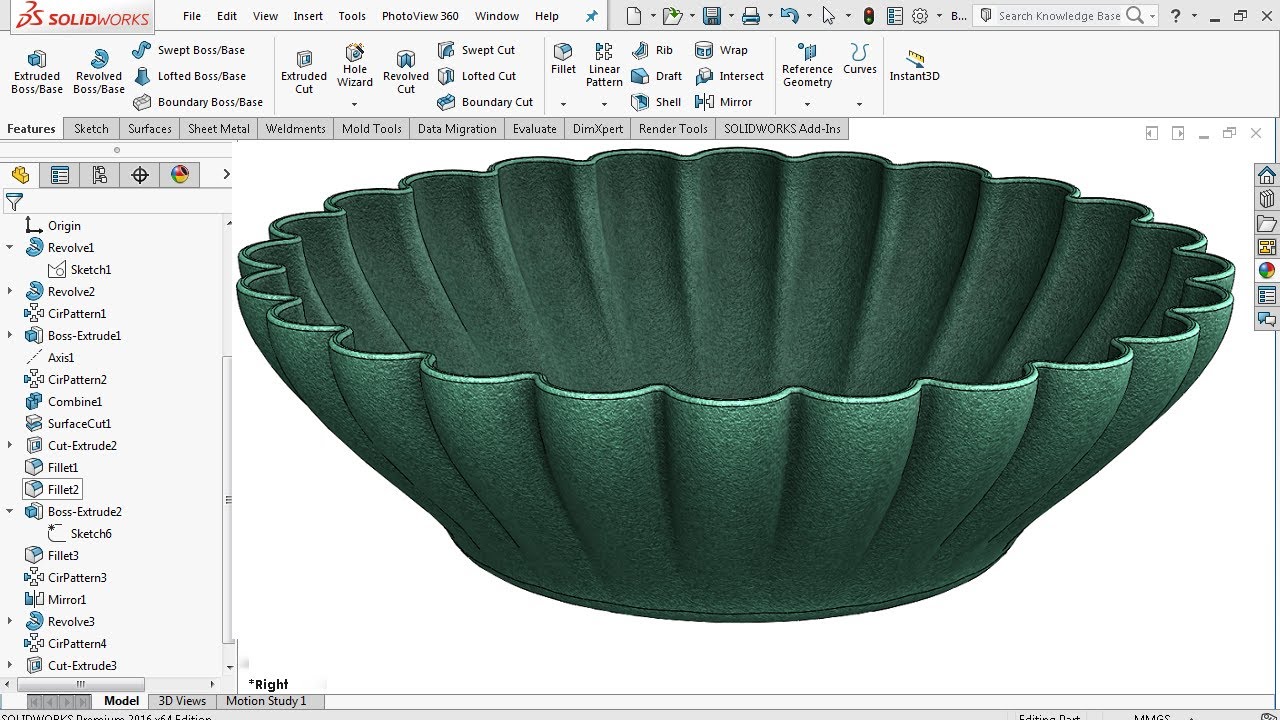1280x720 pixels.
Task: Select the SurfaceCut1 feature
Action: [x=68, y=424]
